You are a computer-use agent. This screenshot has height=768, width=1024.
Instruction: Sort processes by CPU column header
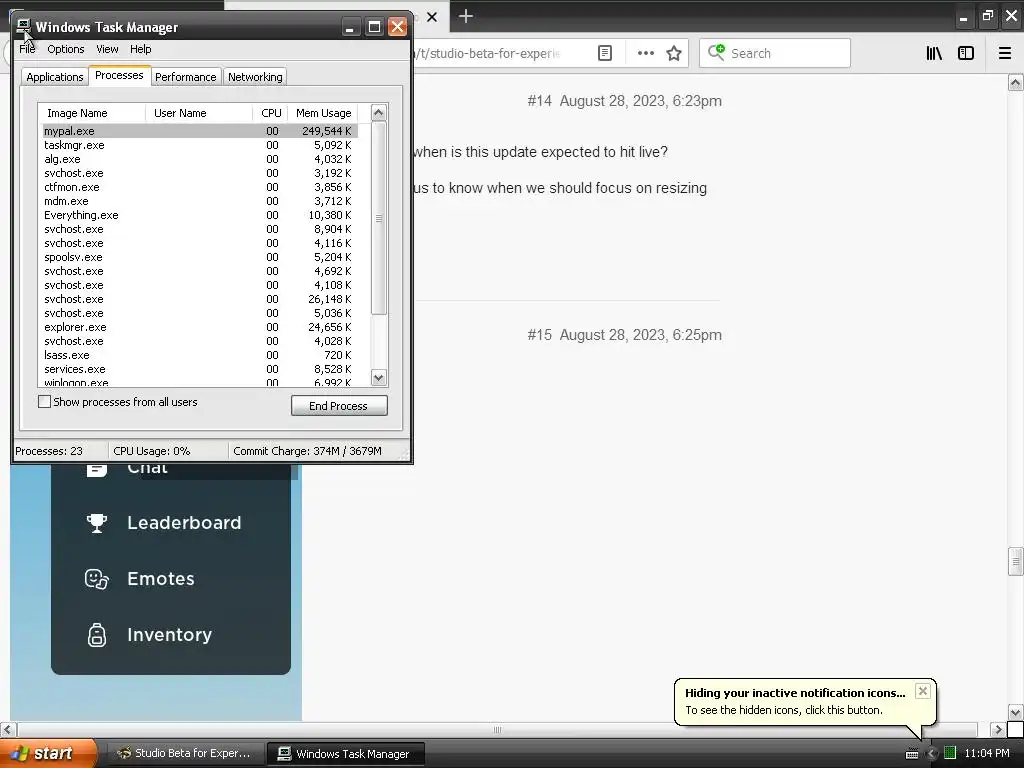point(270,113)
